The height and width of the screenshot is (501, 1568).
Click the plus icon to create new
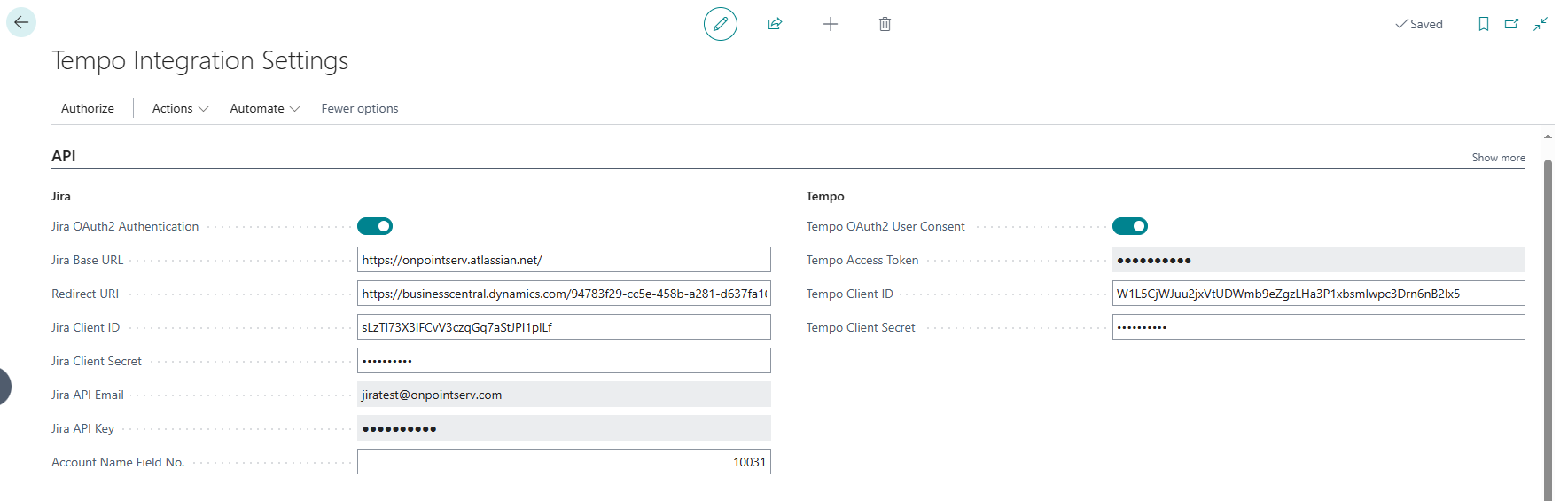pos(830,24)
